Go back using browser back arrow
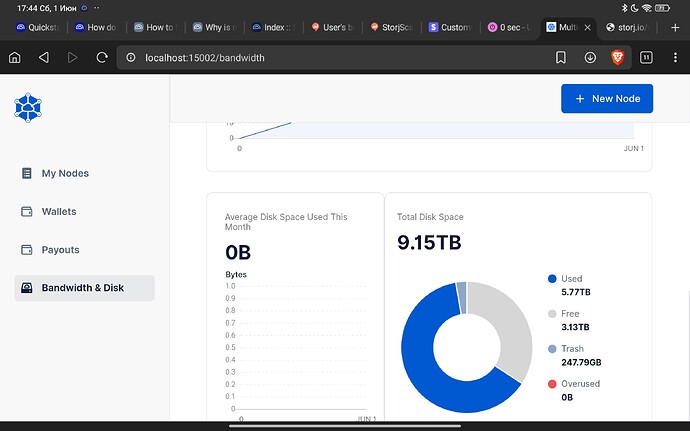This screenshot has width=690, height=431. (x=43, y=58)
